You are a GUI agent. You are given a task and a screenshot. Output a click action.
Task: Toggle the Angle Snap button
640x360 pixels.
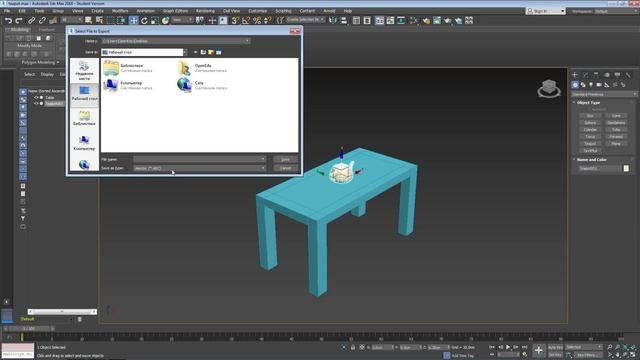(x=246, y=20)
